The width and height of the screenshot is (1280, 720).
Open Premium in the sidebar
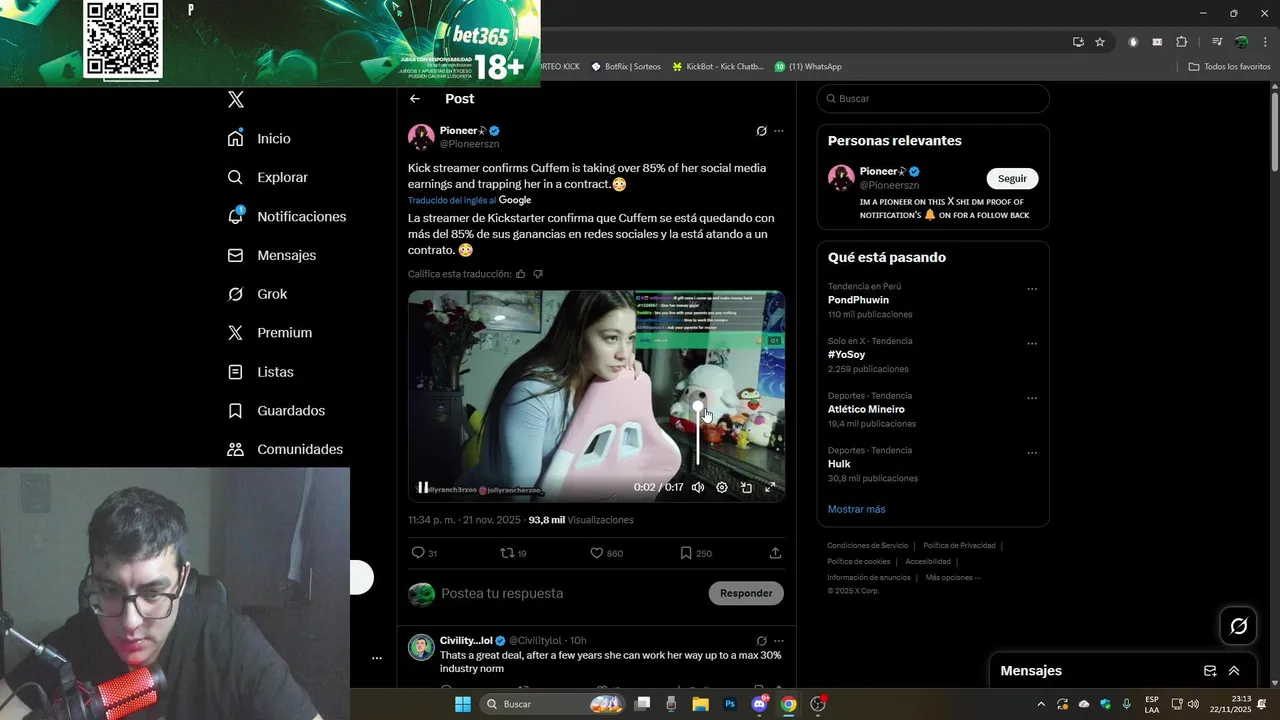tap(269, 333)
